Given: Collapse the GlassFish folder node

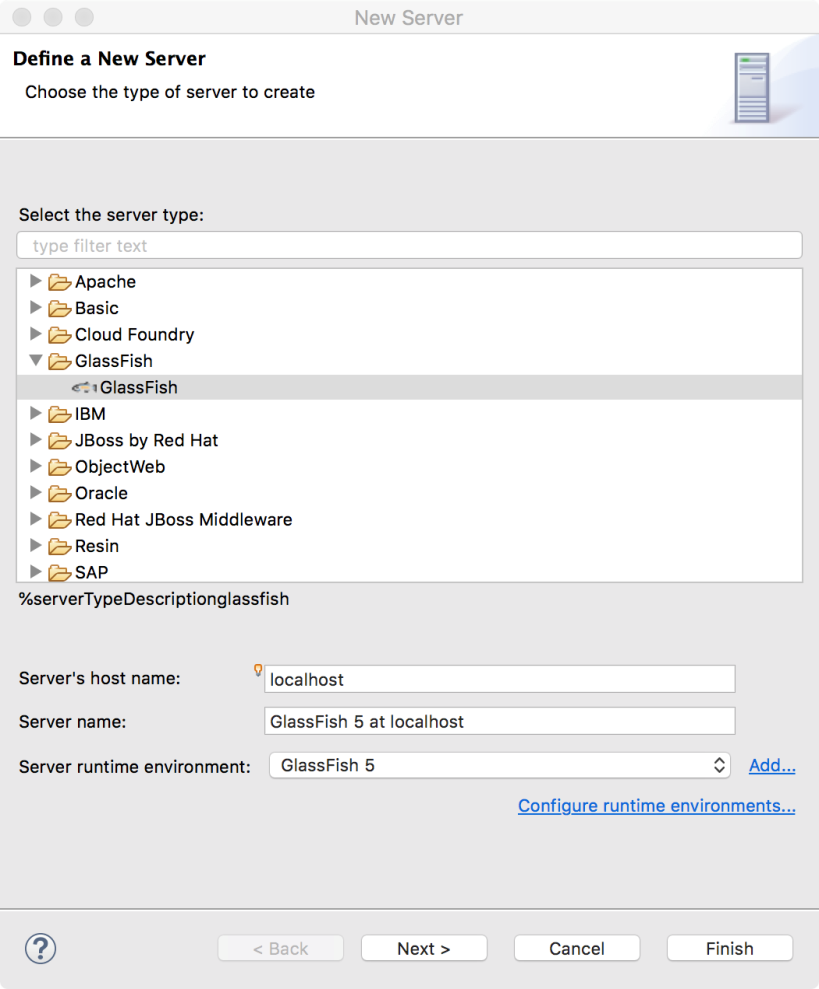Looking at the screenshot, I should (36, 360).
